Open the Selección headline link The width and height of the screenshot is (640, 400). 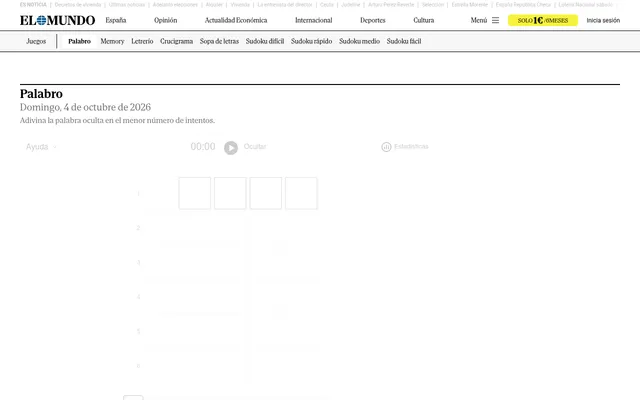click(433, 4)
